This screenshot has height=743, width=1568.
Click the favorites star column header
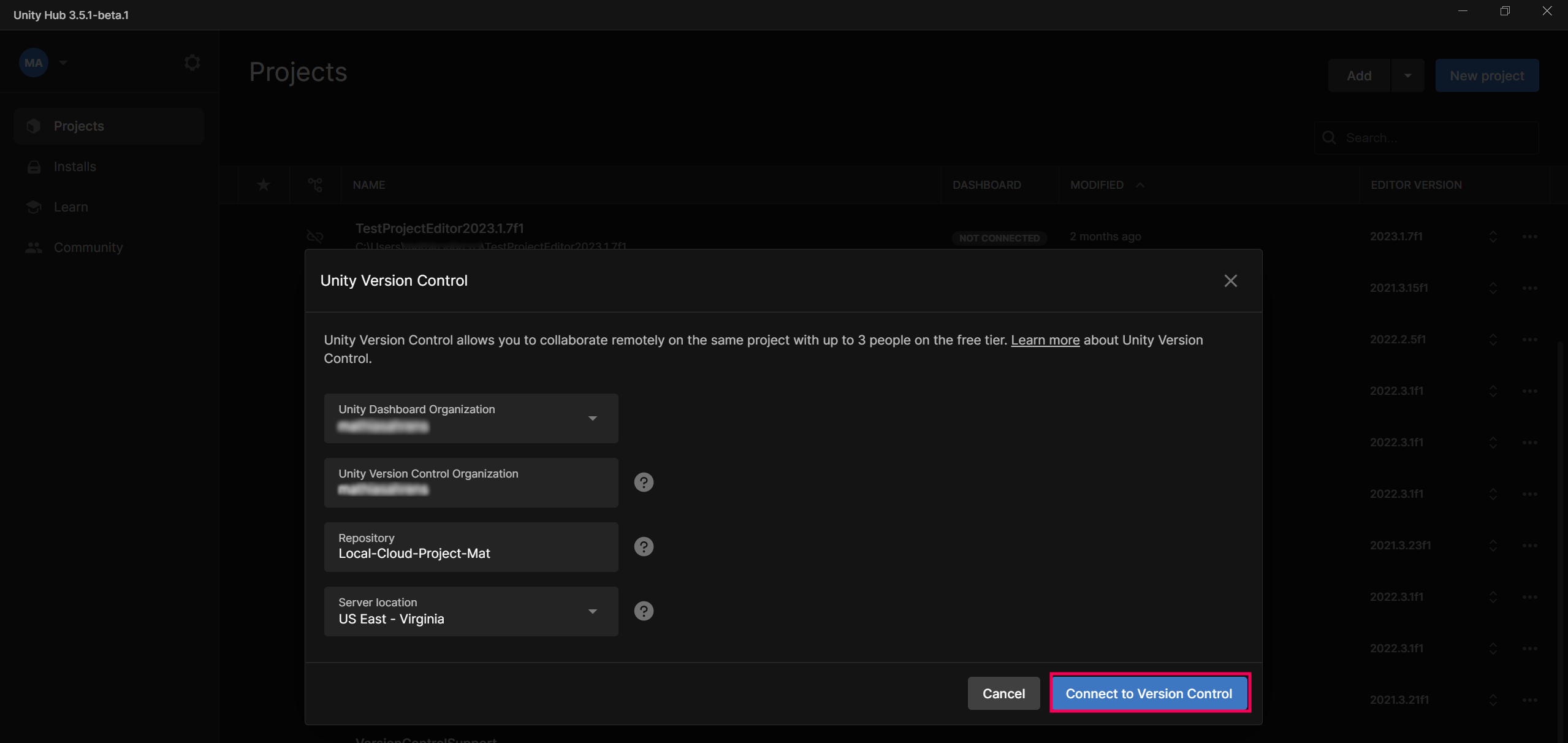tap(264, 185)
